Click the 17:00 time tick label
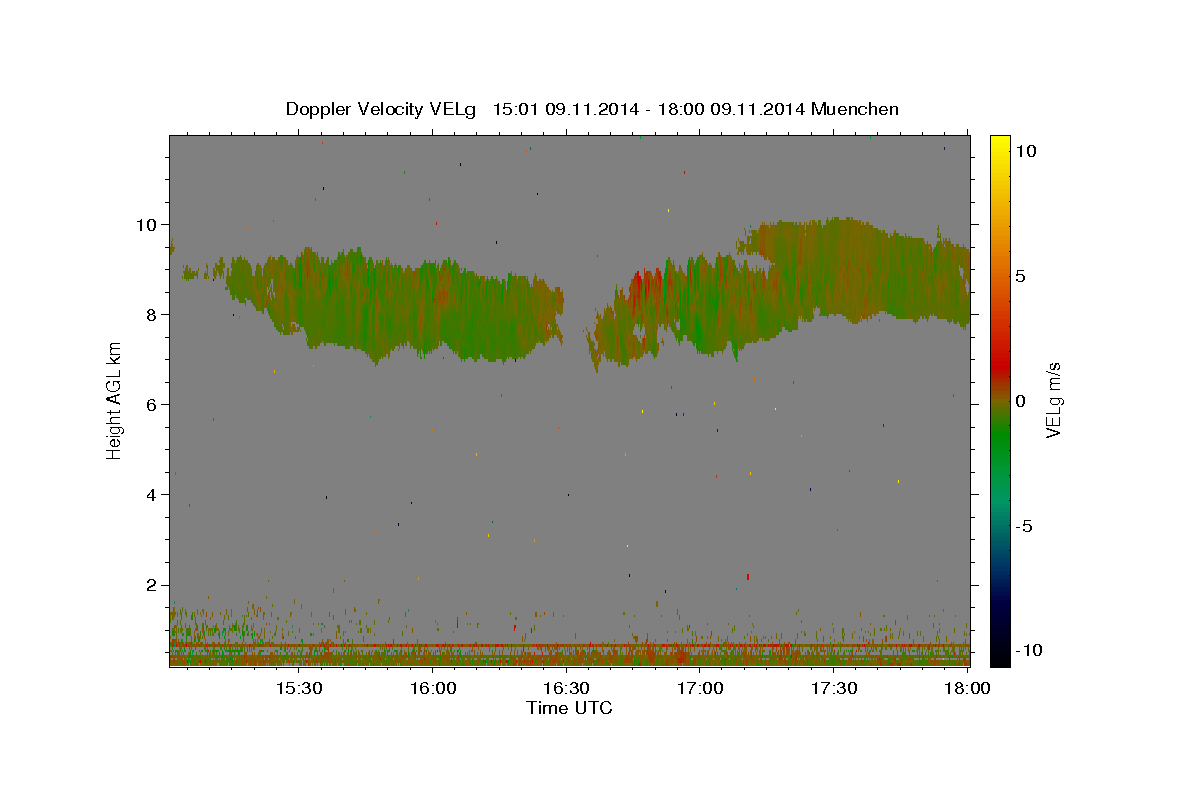Screen dimensions: 1200x800 [x=700, y=688]
